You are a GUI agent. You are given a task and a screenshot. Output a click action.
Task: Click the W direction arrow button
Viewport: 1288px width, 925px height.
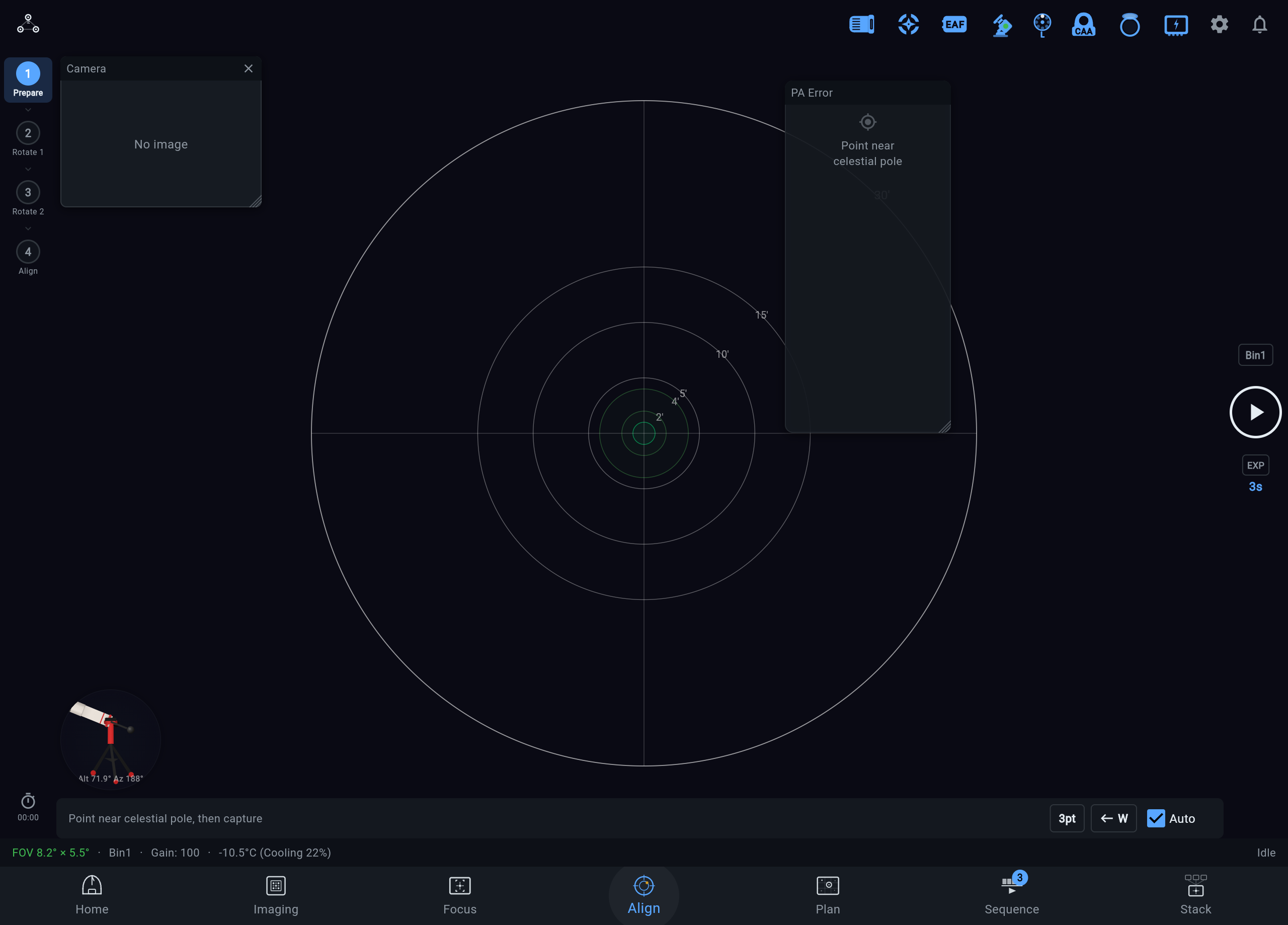coord(1113,818)
